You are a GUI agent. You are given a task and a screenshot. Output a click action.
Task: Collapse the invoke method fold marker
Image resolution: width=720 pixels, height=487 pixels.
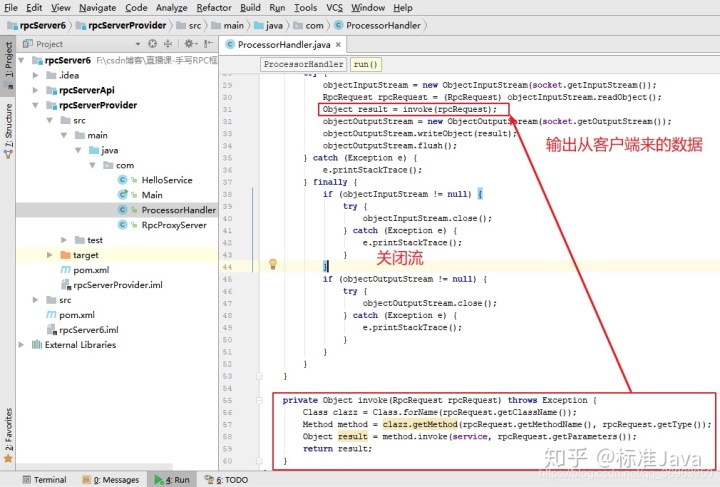click(259, 400)
